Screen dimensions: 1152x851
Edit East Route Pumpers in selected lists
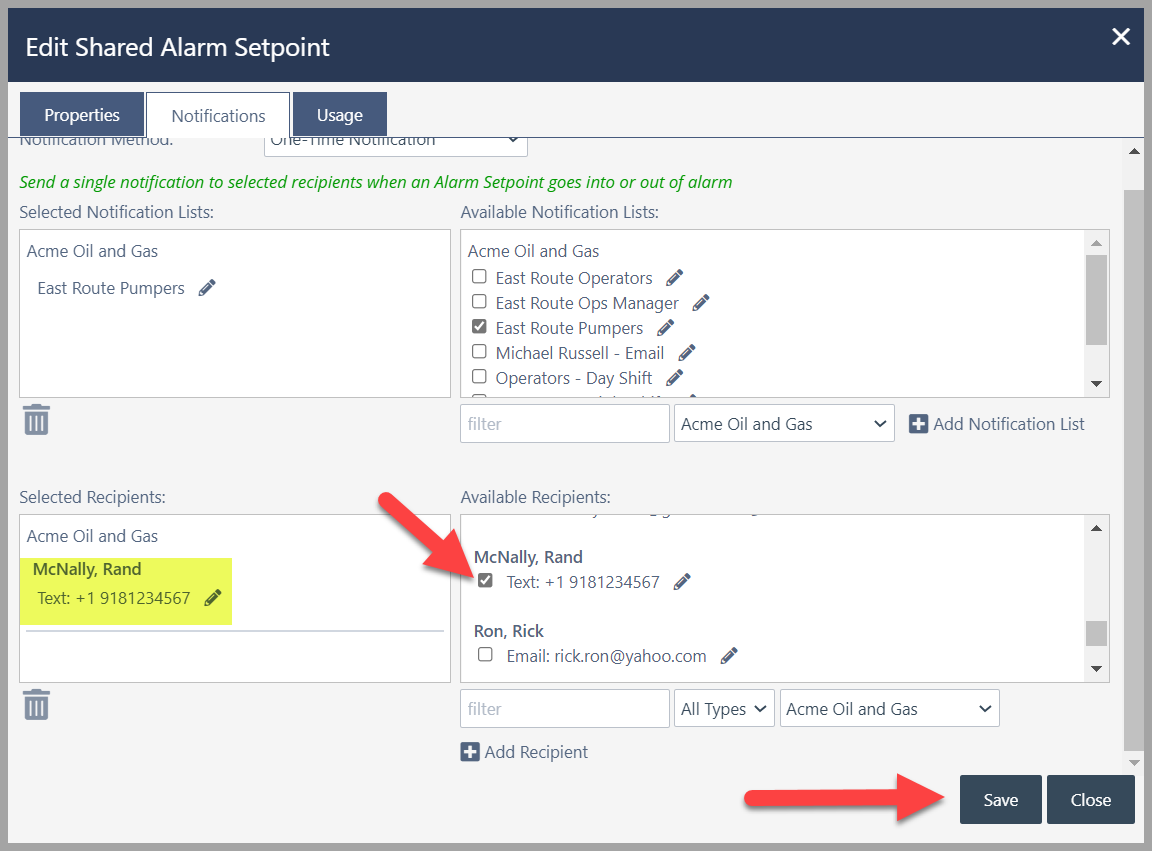pyautogui.click(x=207, y=287)
